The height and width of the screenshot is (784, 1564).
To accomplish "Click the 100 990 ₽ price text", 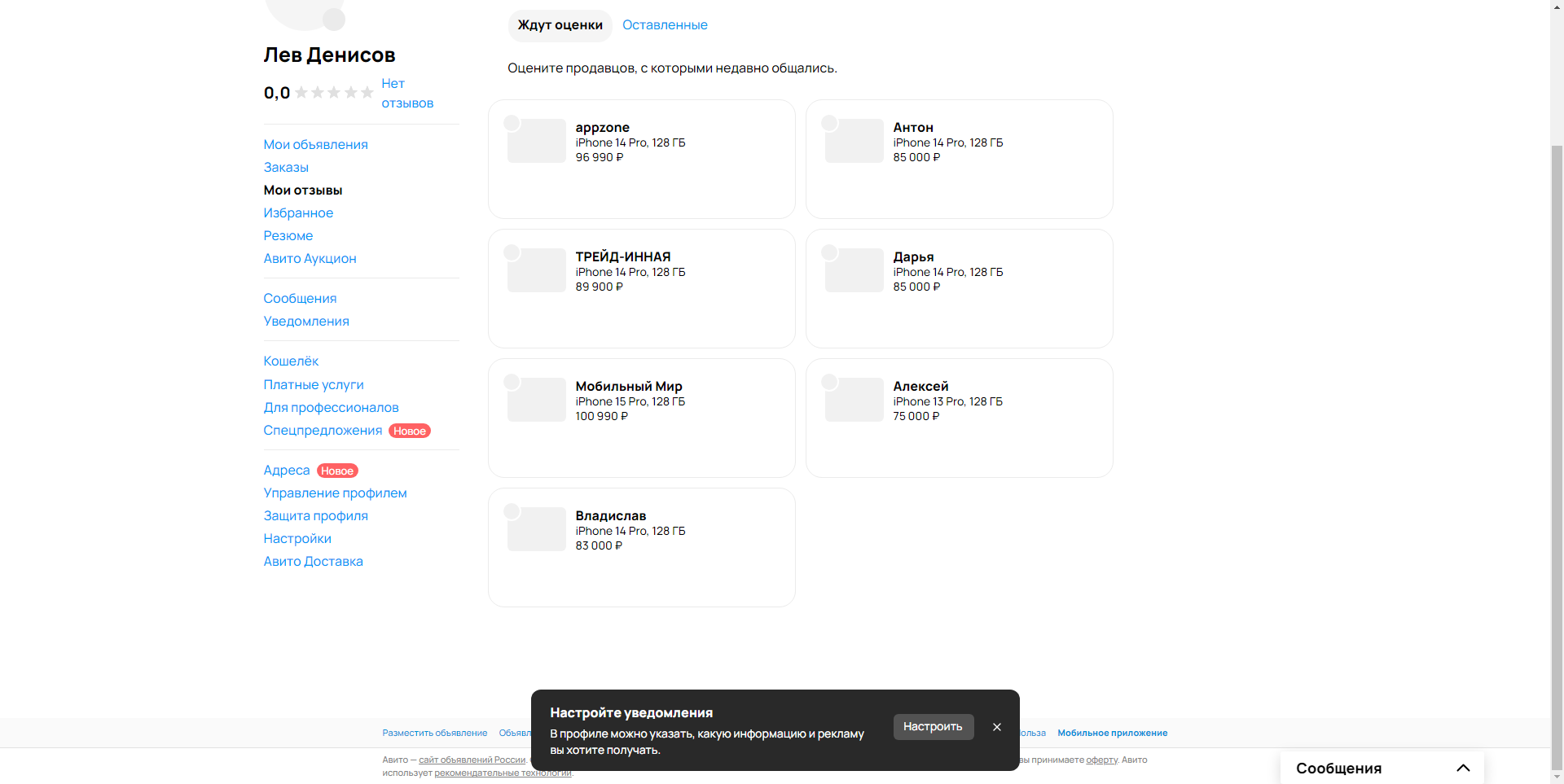I will tap(601, 416).
